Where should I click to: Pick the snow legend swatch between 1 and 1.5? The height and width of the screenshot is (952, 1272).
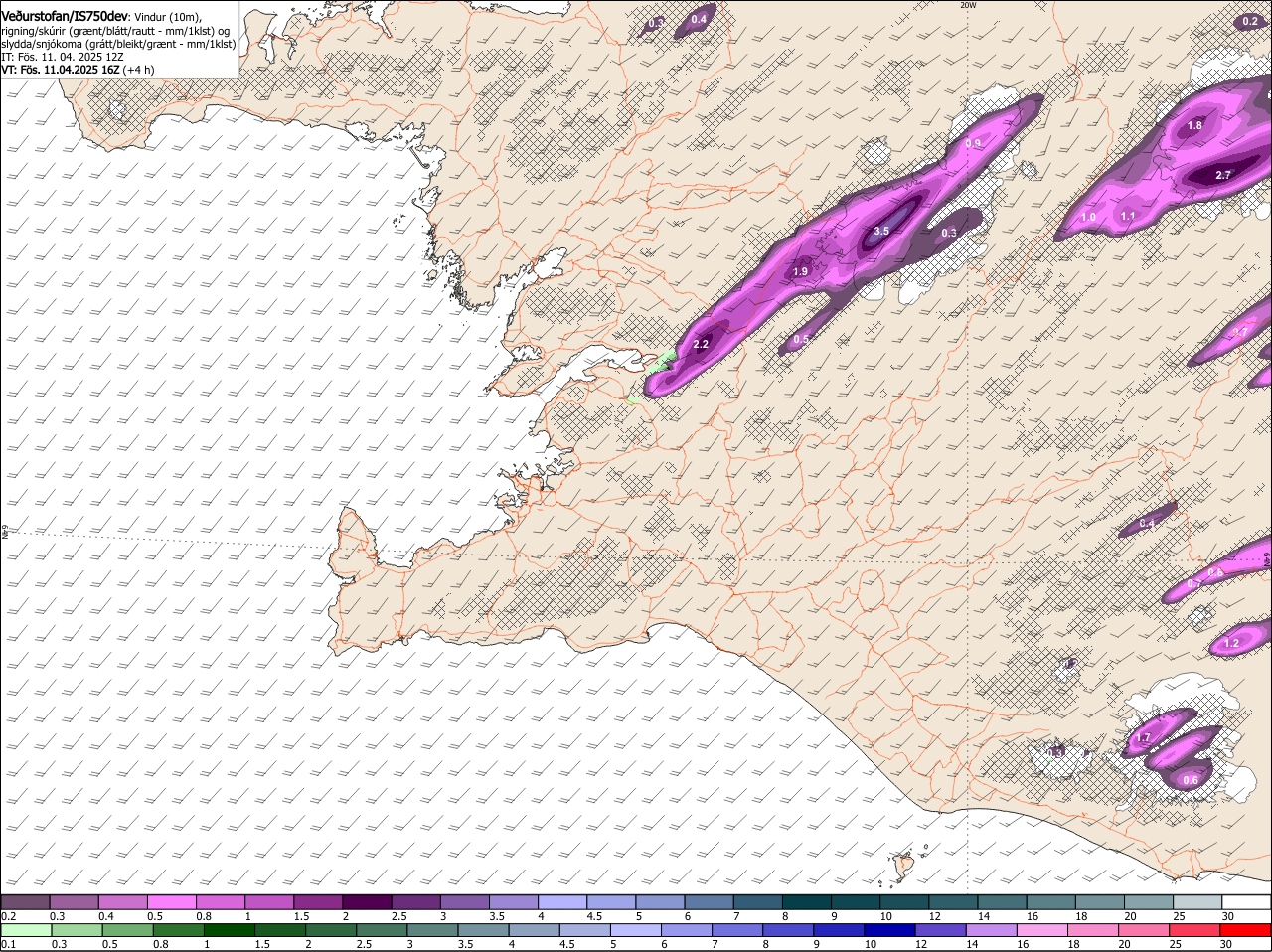pyautogui.click(x=270, y=901)
